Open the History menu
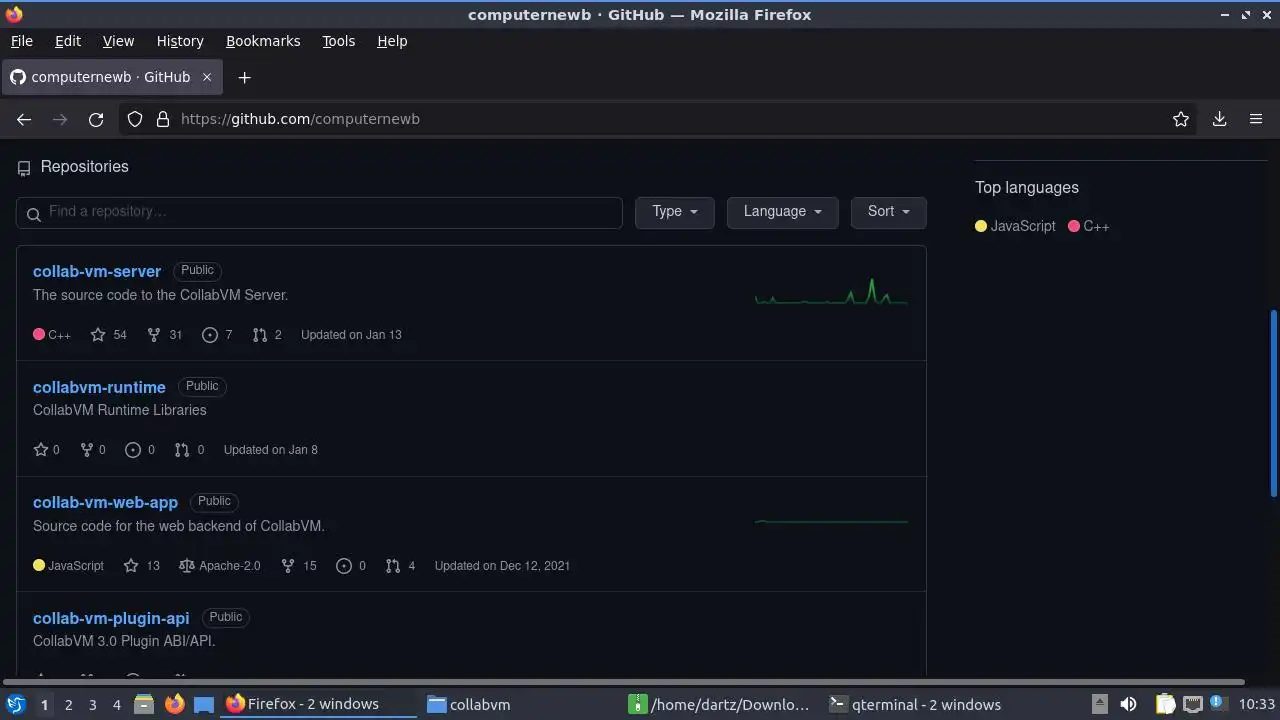 pyautogui.click(x=180, y=41)
